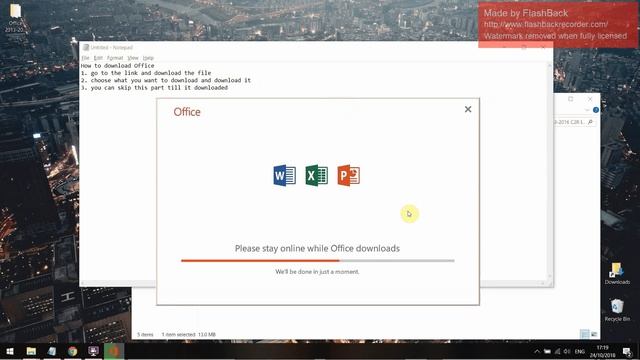Click "5 items" in File Explorer status bar
The height and width of the screenshot is (360, 640).
click(145, 334)
